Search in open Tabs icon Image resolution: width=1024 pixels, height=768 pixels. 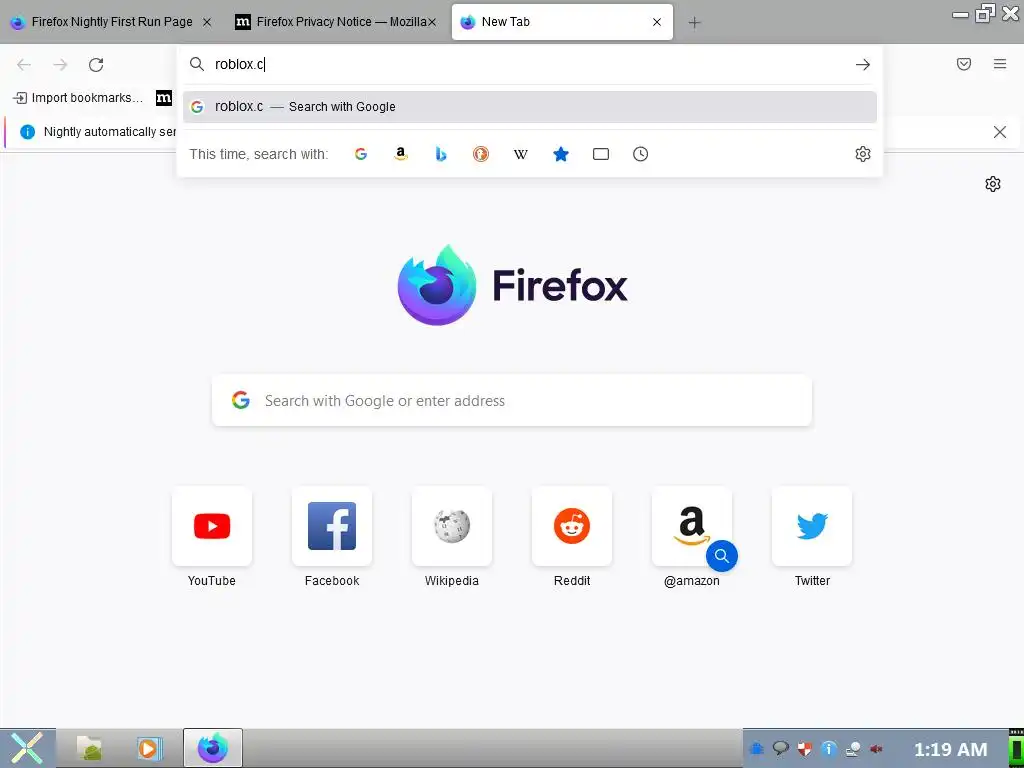click(x=601, y=154)
